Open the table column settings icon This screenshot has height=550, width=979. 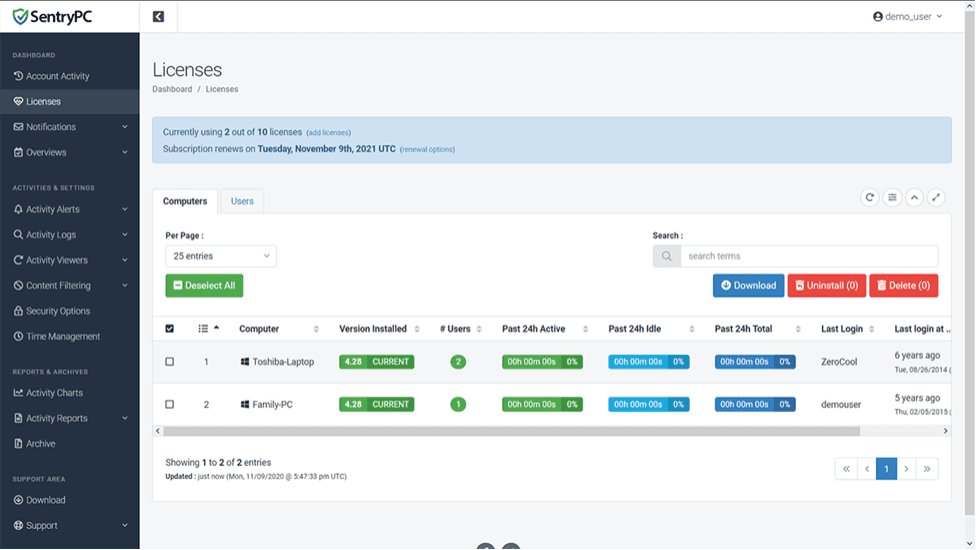[892, 198]
